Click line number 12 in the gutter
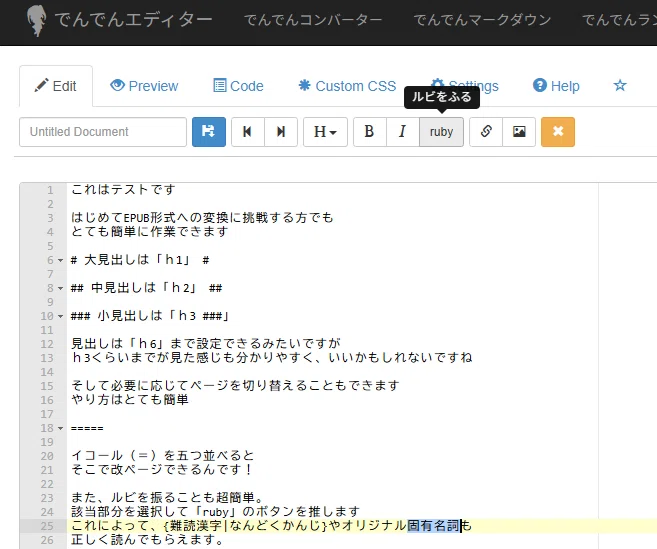Image resolution: width=657 pixels, height=549 pixels. point(47,344)
